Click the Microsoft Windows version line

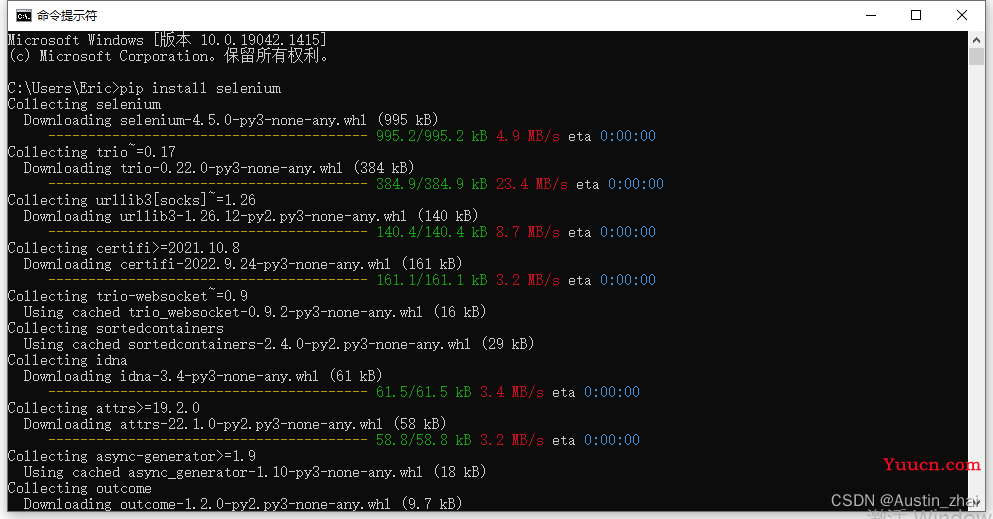pyautogui.click(x=167, y=40)
